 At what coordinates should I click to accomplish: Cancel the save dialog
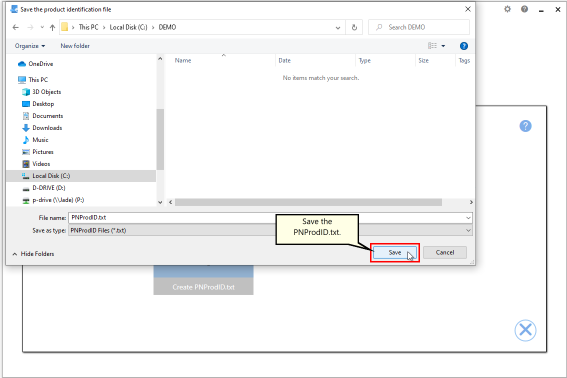445,252
